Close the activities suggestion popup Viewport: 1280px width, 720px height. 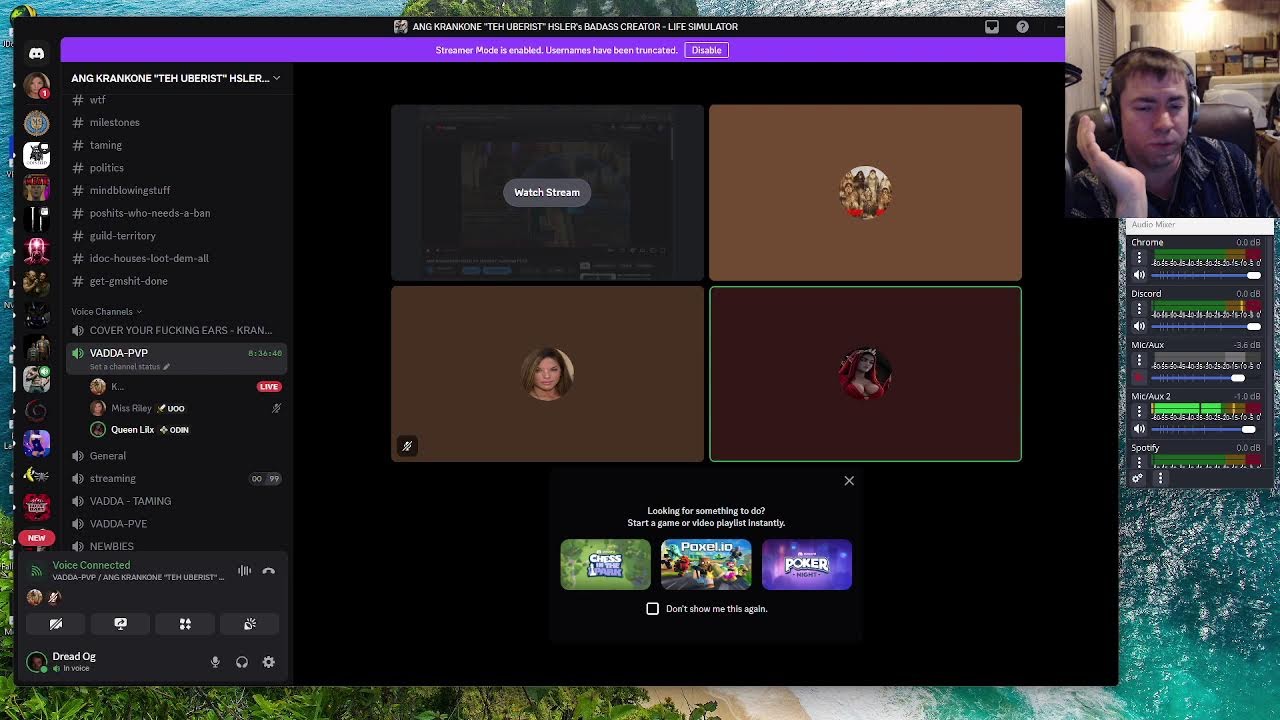click(849, 481)
